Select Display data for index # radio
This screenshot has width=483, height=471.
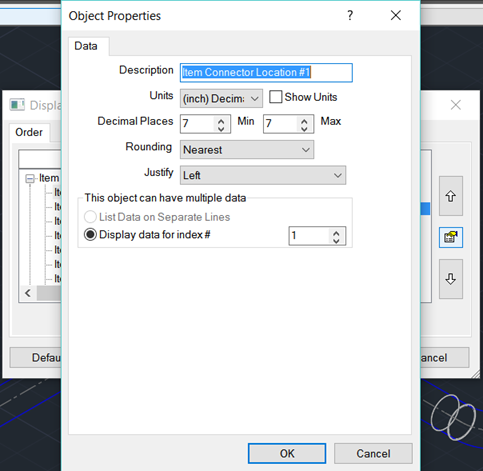coord(90,235)
